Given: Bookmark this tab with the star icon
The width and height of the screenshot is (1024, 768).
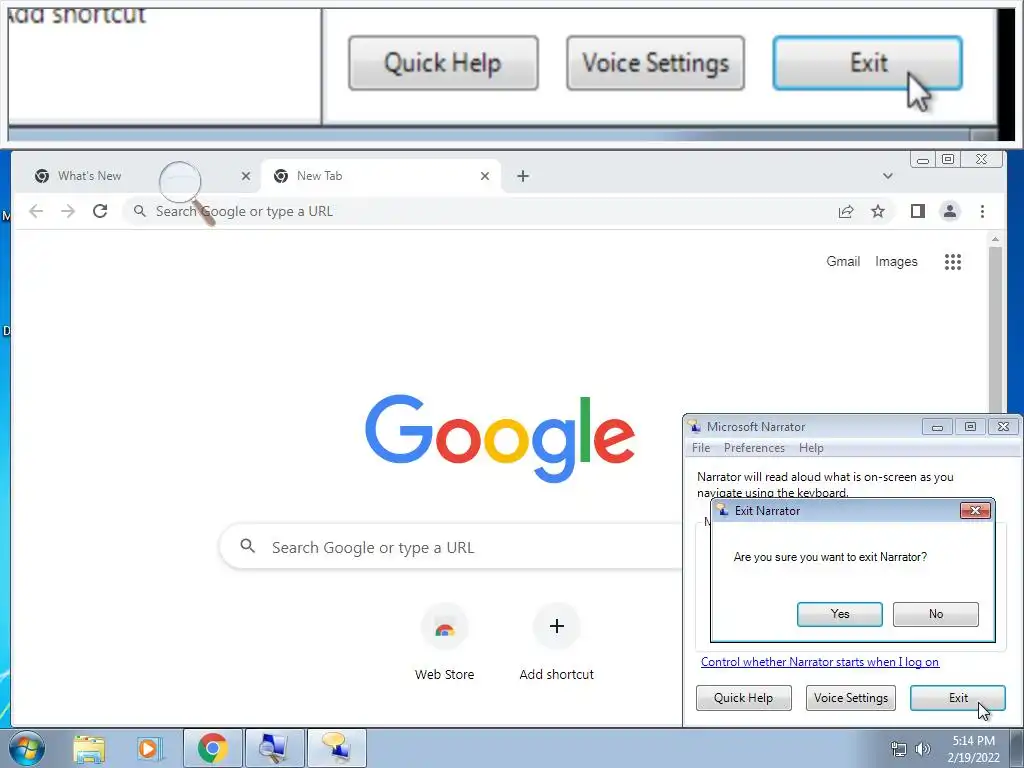Looking at the screenshot, I should coord(878,211).
